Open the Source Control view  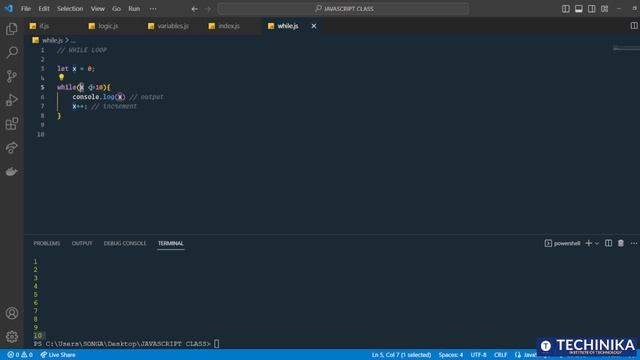pos(12,76)
